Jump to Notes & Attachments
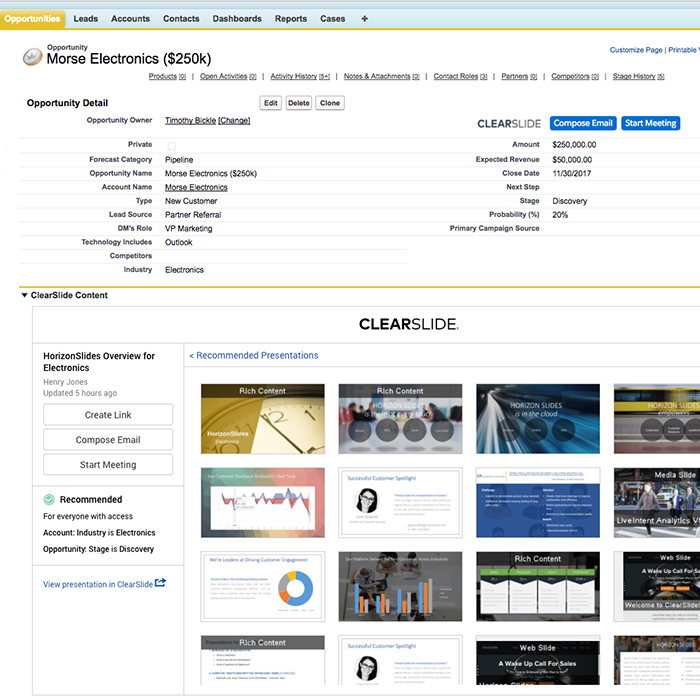700x700 pixels. click(382, 76)
